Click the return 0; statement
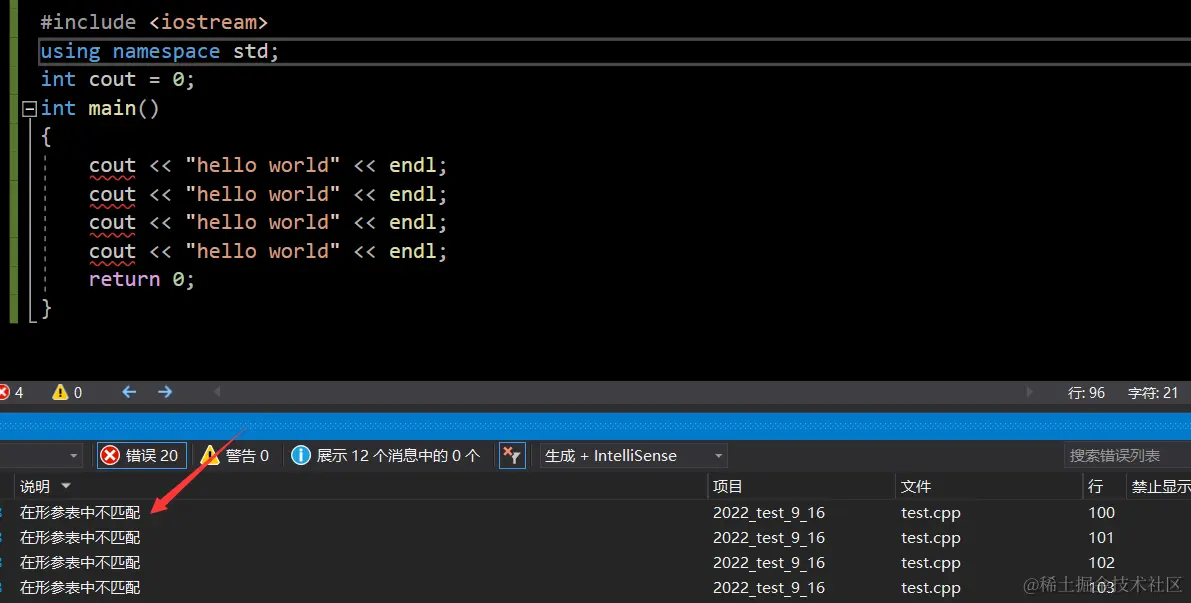 (141, 279)
